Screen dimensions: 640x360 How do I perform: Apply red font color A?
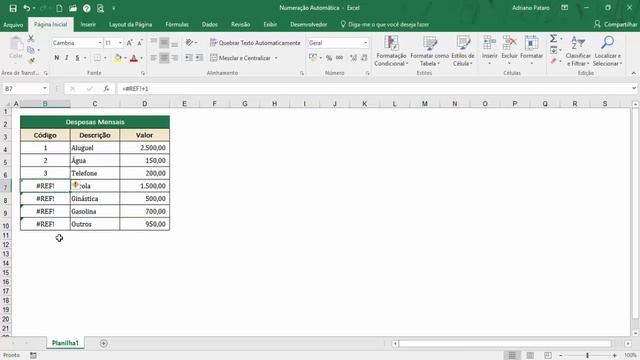point(133,58)
